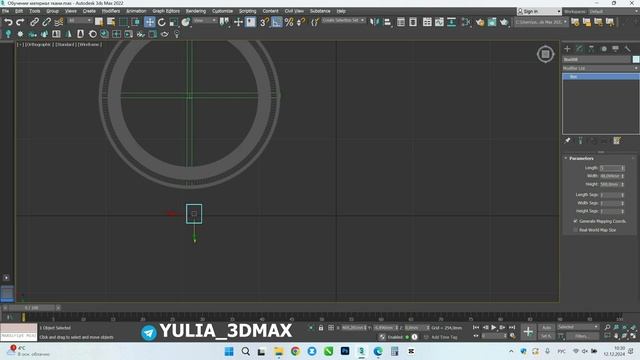Screen dimensions: 640x360
Task: Toggle the Percent Snap button
Action: coord(289,22)
